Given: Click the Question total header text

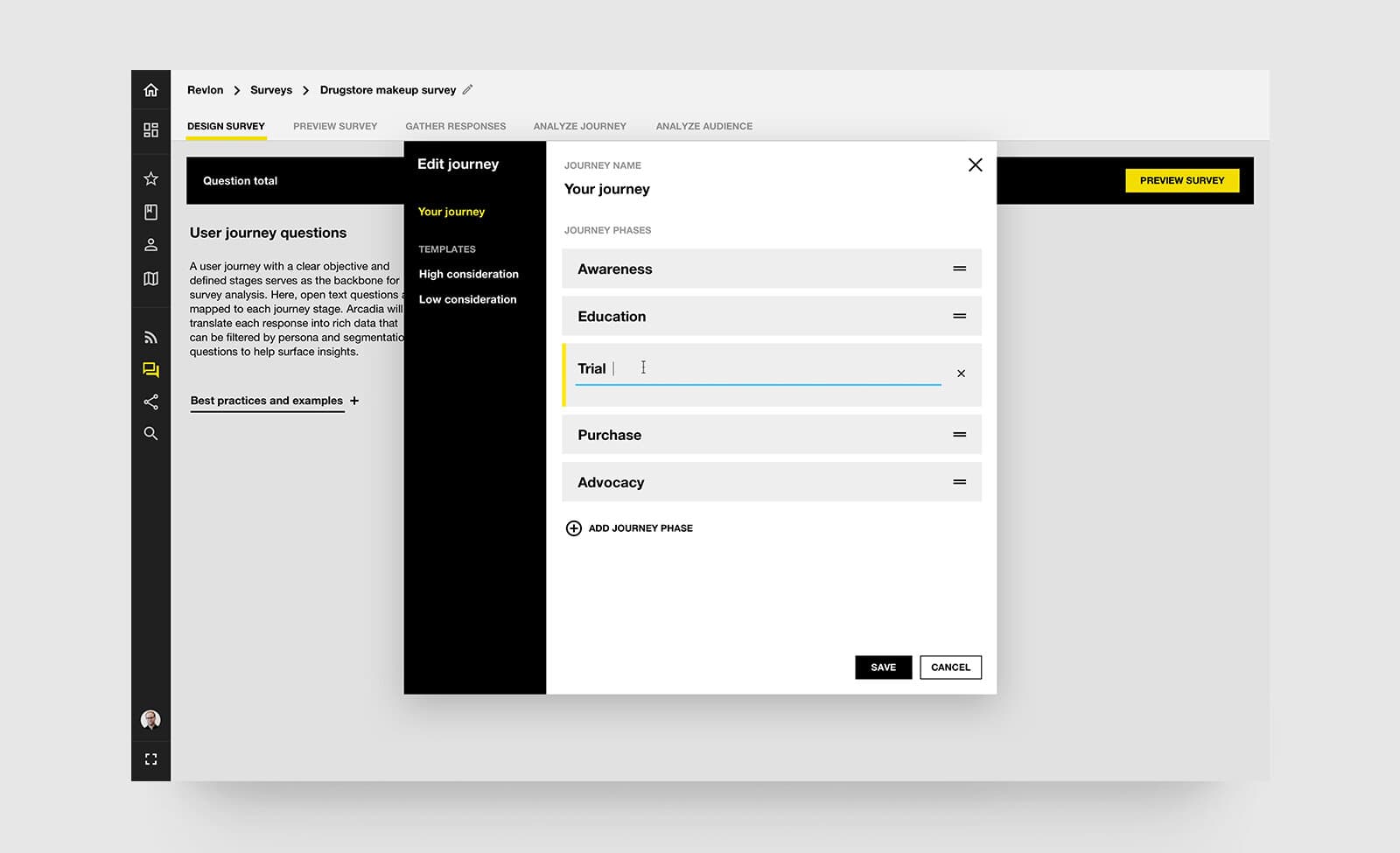Looking at the screenshot, I should [x=240, y=181].
